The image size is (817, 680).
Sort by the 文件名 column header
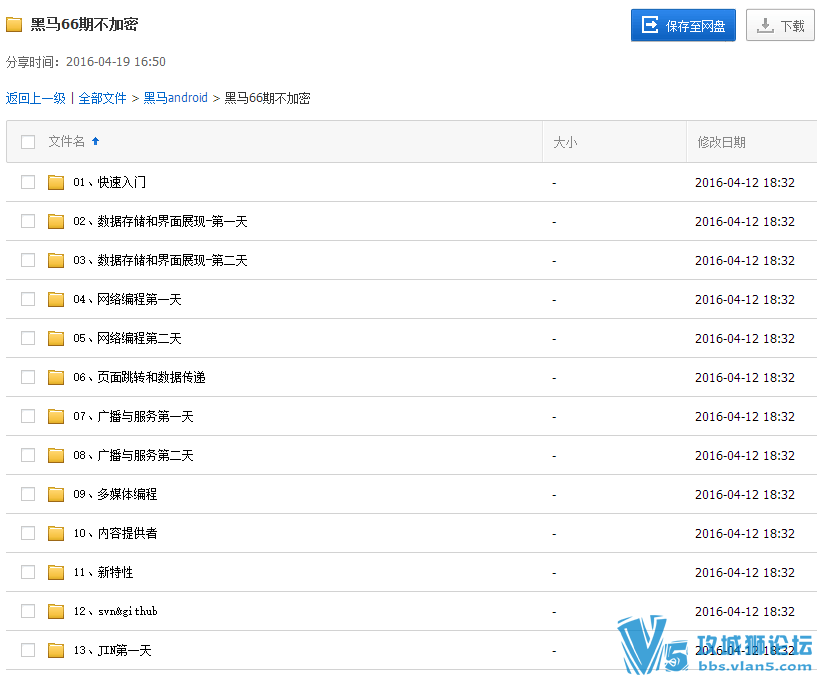[66, 141]
